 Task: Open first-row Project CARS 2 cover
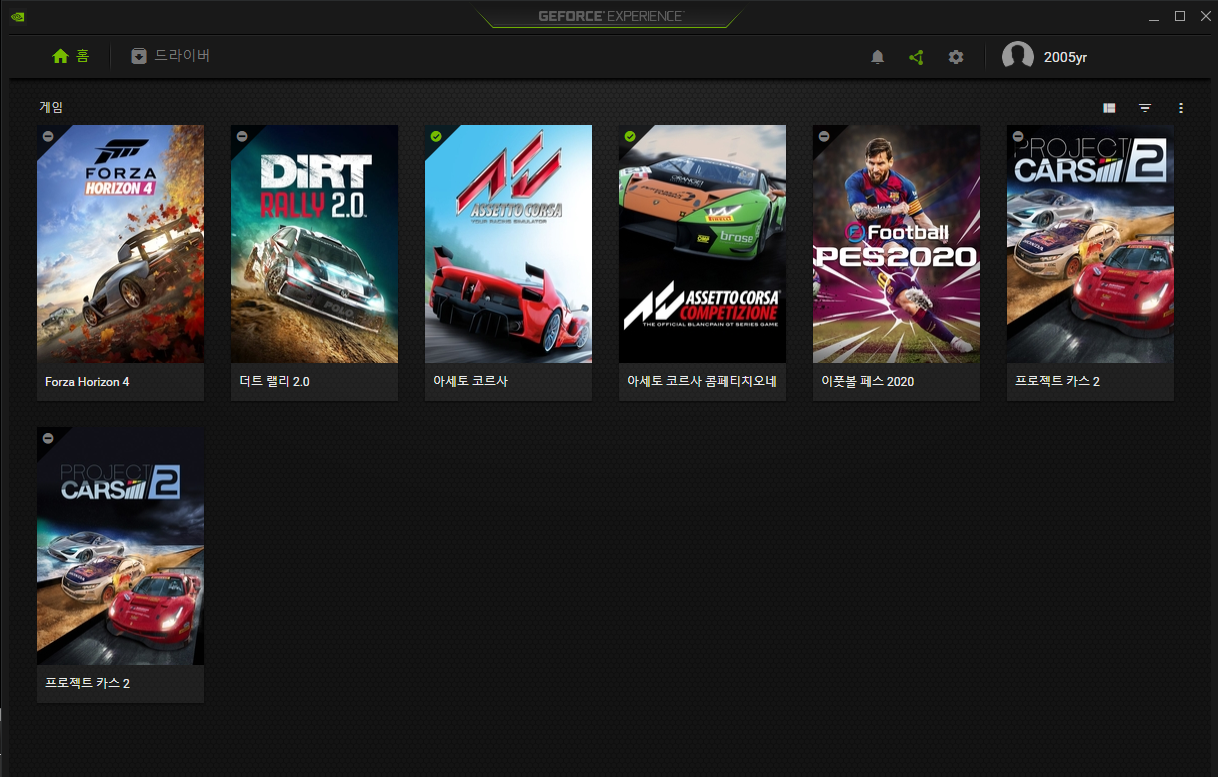point(1090,244)
